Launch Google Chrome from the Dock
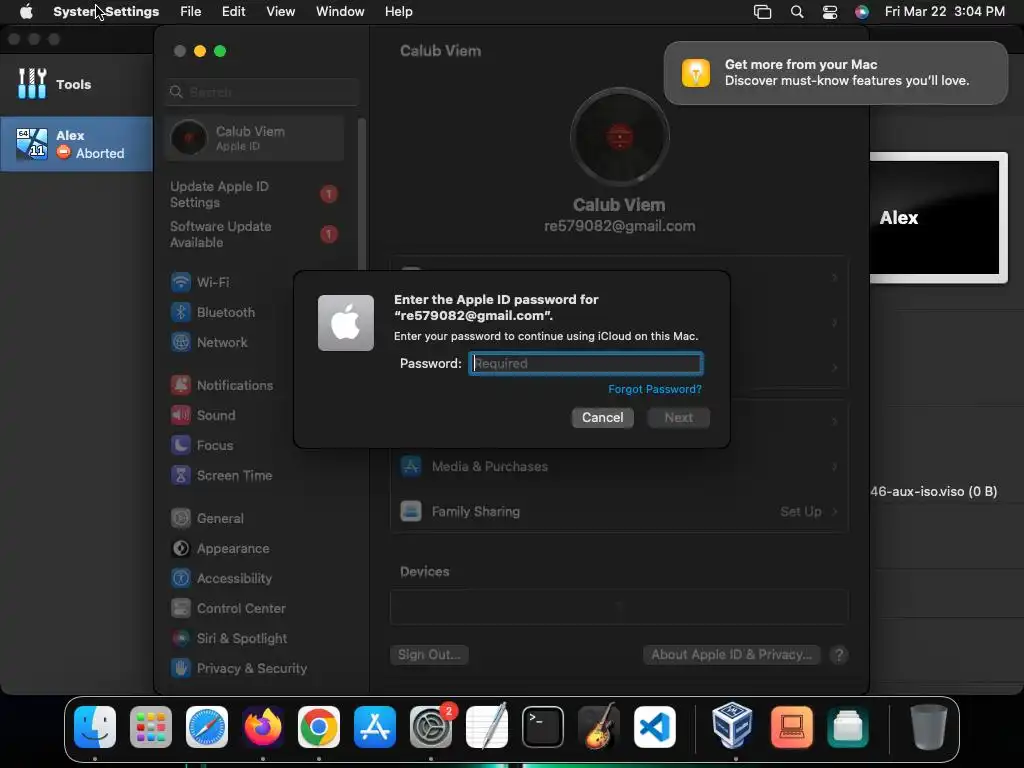 point(319,727)
